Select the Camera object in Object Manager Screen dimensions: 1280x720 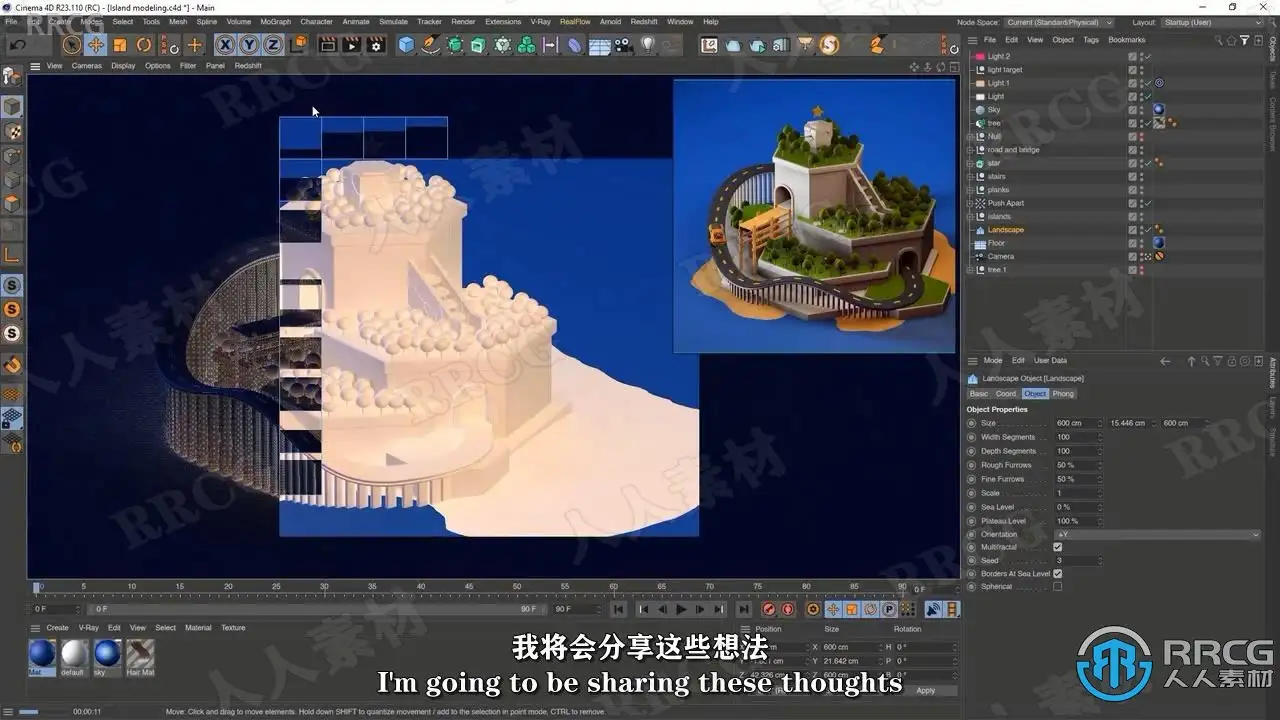pos(1001,257)
